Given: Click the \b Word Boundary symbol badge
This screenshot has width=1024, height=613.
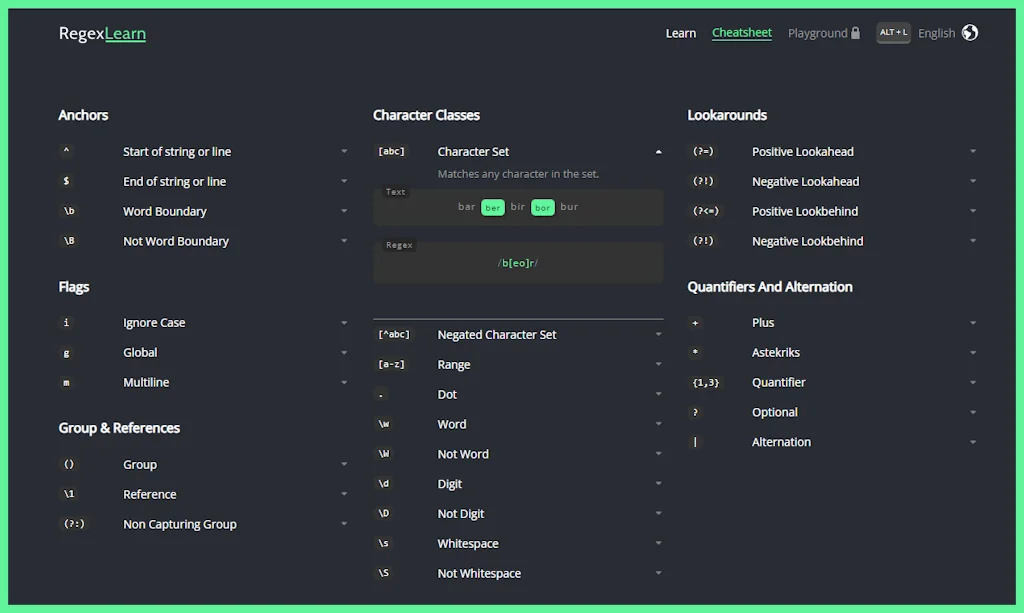Looking at the screenshot, I should point(66,211).
